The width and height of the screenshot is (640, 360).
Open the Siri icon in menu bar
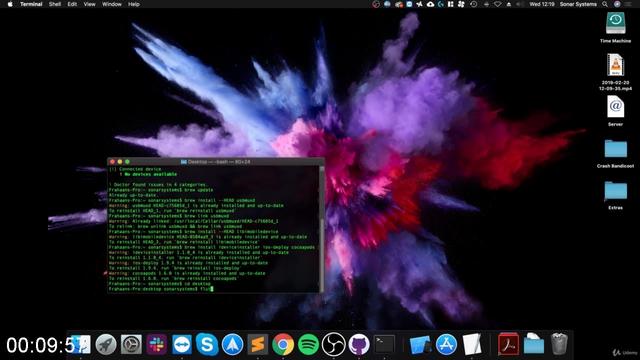pyautogui.click(x=617, y=4)
